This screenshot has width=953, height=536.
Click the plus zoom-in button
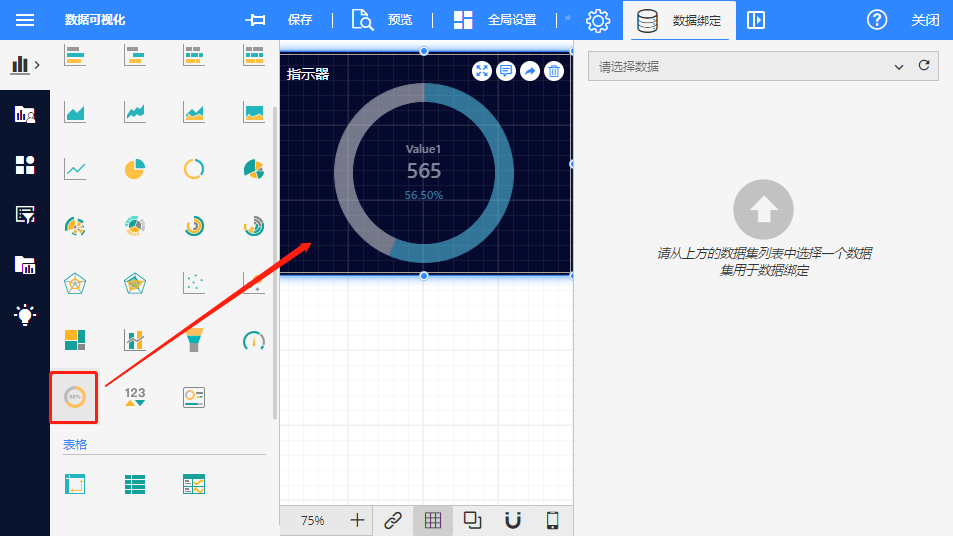click(x=357, y=520)
